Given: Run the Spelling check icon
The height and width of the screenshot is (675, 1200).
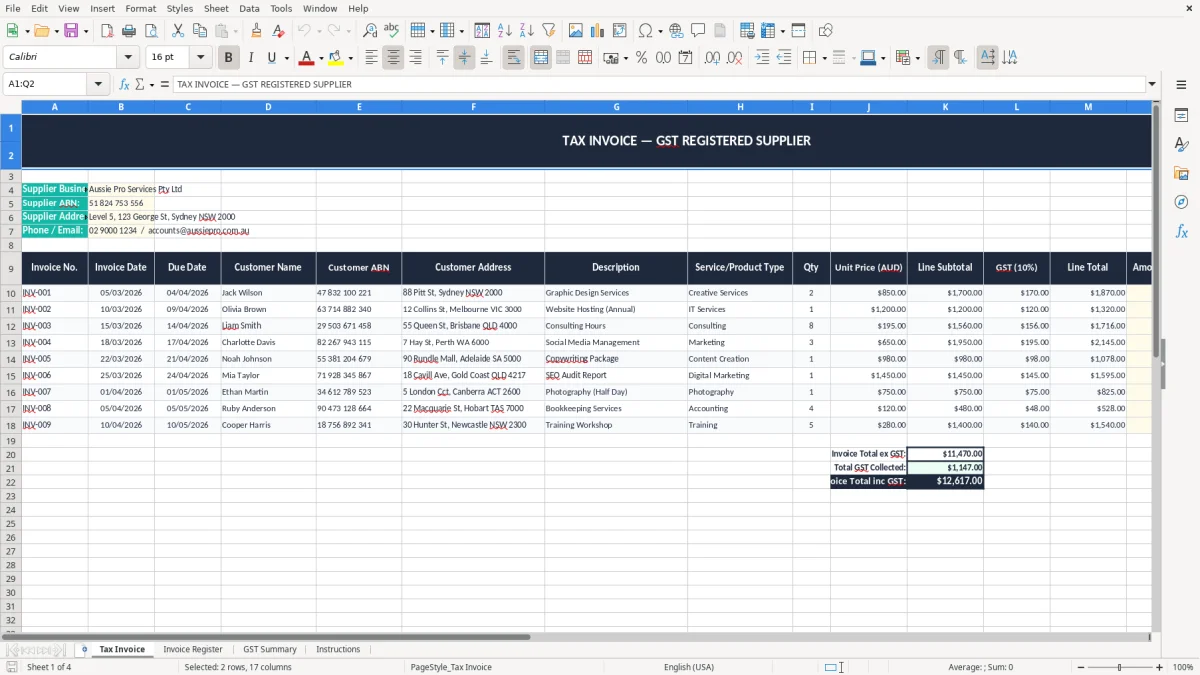Looking at the screenshot, I should tap(392, 31).
